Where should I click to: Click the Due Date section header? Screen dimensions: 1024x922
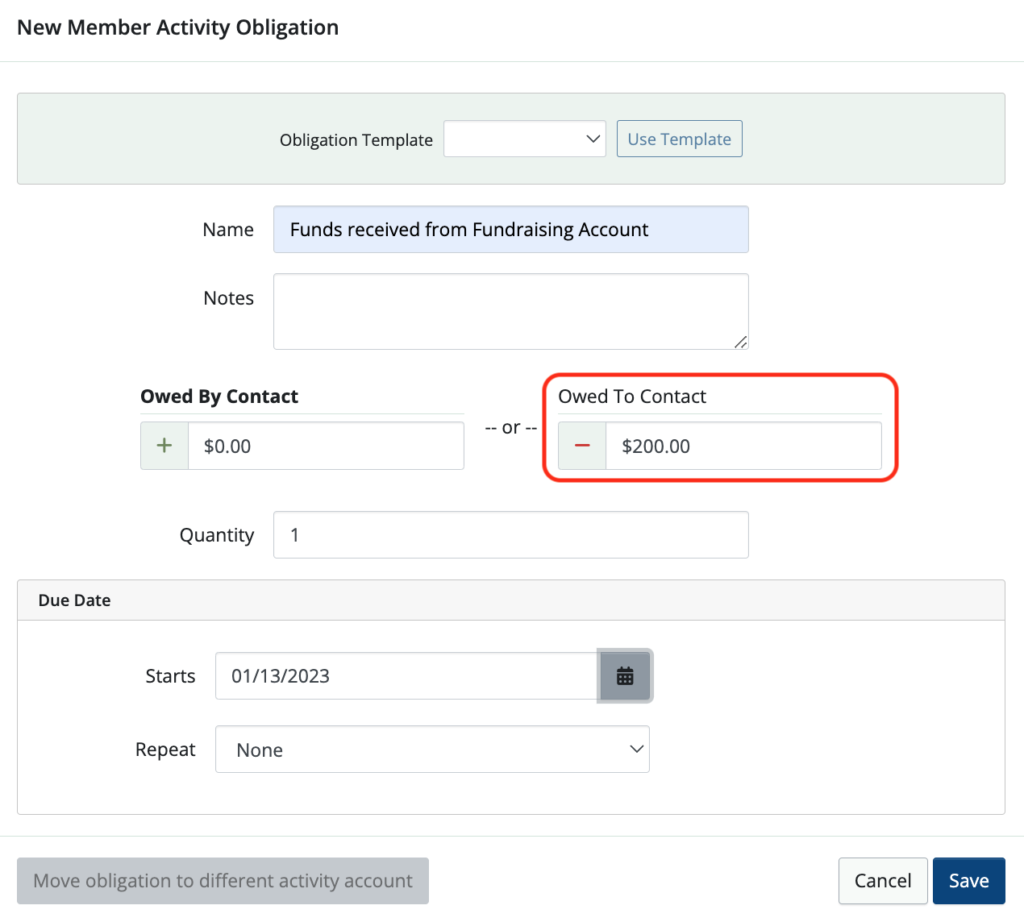(74, 599)
